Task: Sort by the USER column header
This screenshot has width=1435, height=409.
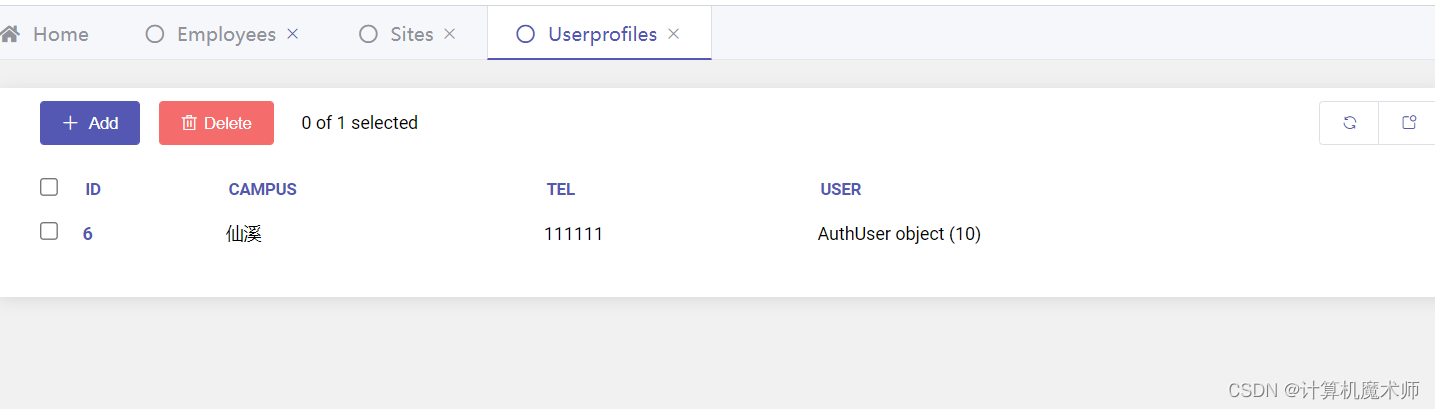Action: click(841, 189)
